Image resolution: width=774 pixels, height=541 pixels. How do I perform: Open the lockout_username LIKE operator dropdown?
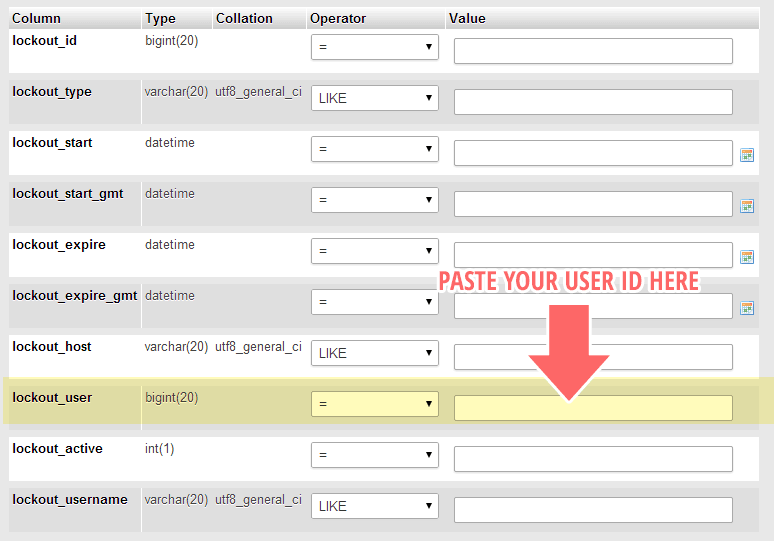(x=374, y=506)
